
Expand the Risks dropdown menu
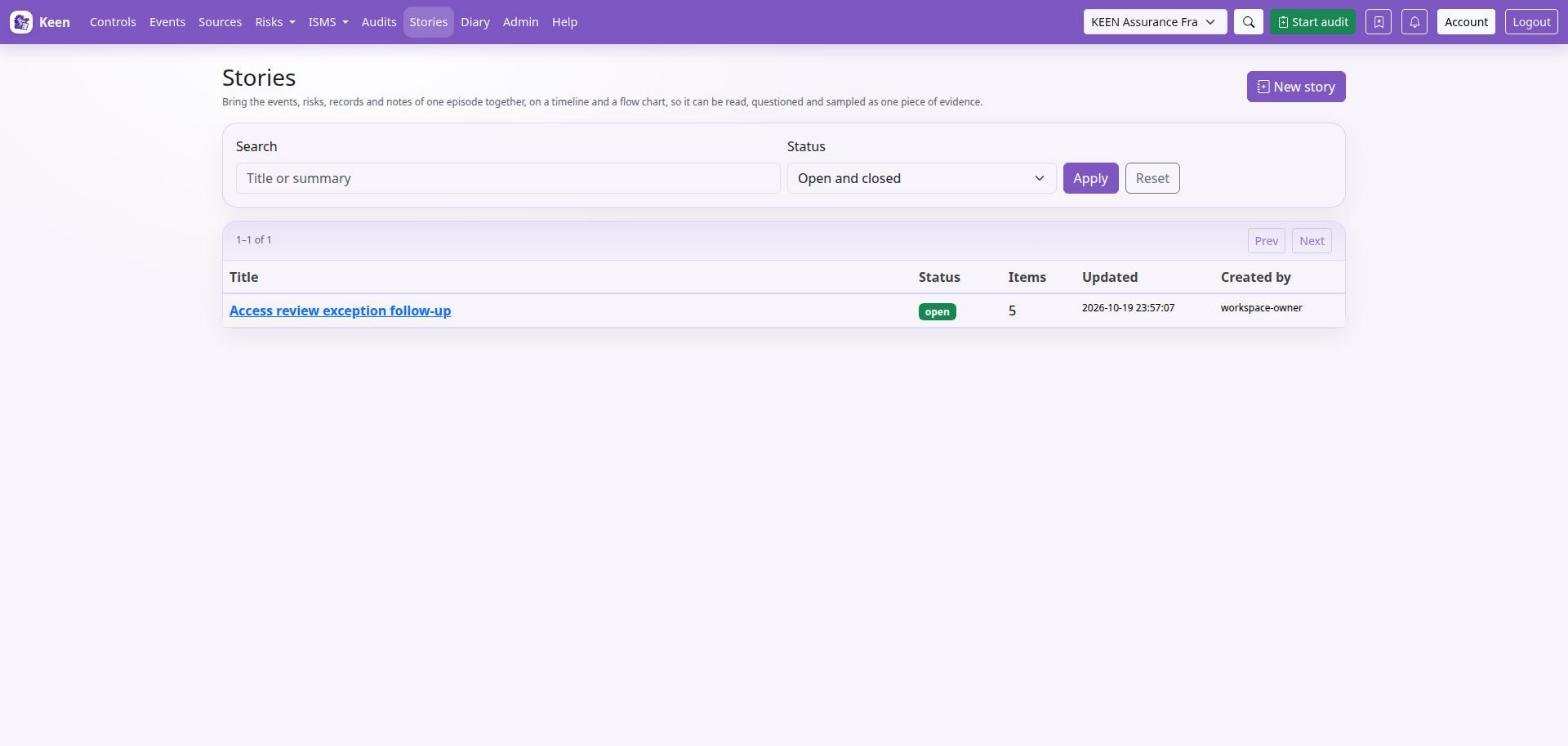(x=275, y=22)
